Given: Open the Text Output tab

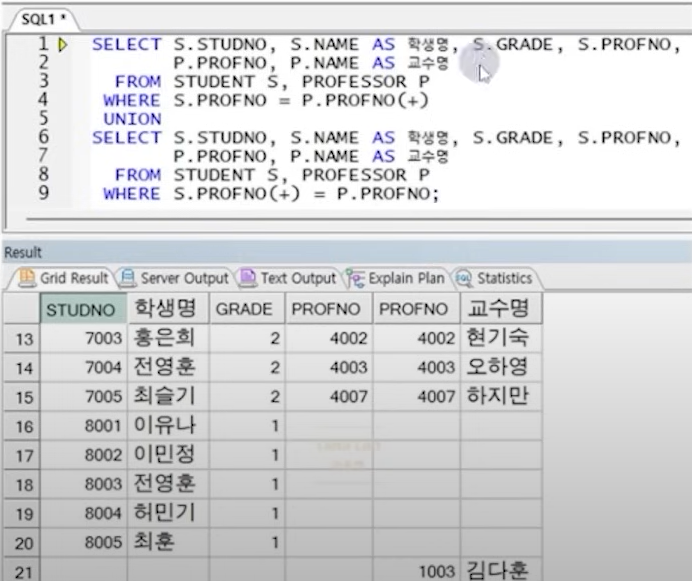Looking at the screenshot, I should [288, 278].
